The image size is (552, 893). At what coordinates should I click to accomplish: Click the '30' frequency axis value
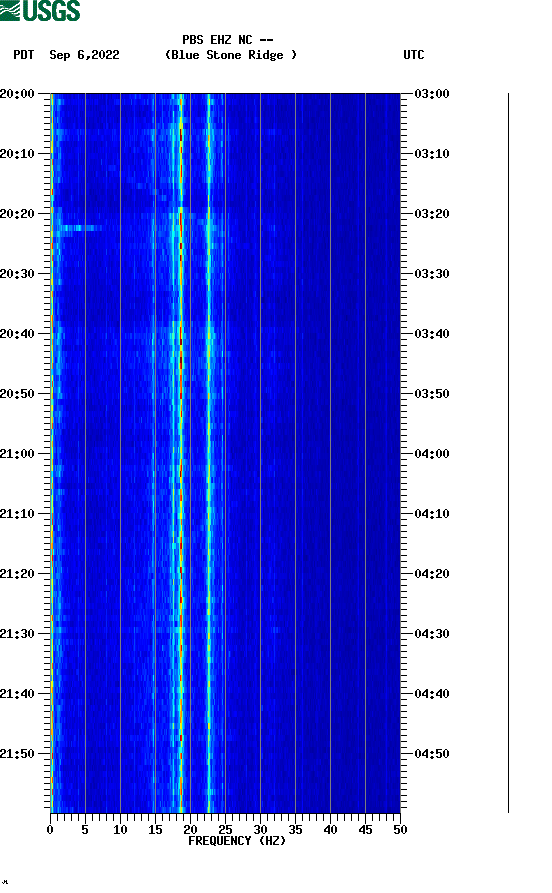pyautogui.click(x=260, y=830)
